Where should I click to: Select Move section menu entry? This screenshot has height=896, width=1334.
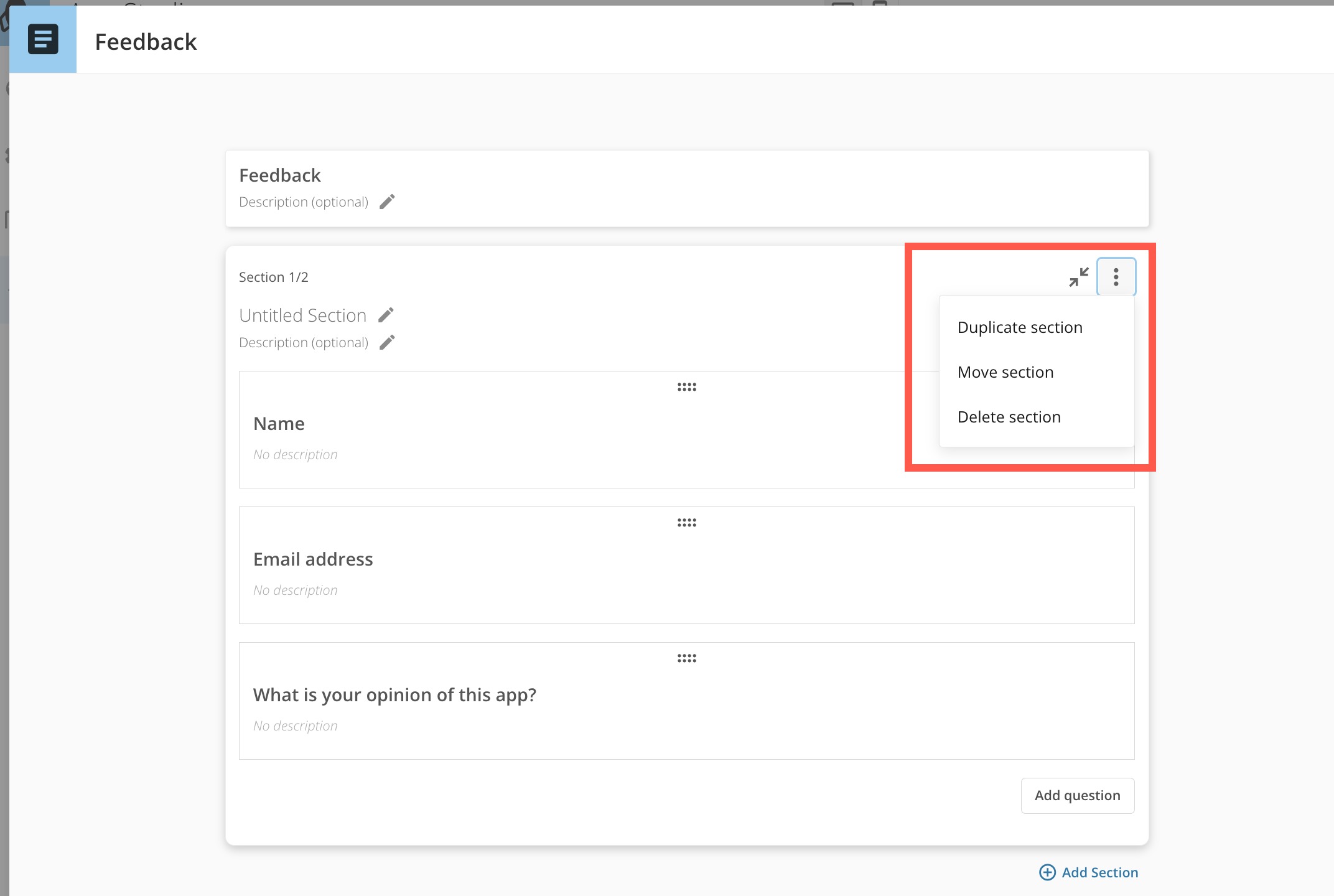pos(1005,372)
